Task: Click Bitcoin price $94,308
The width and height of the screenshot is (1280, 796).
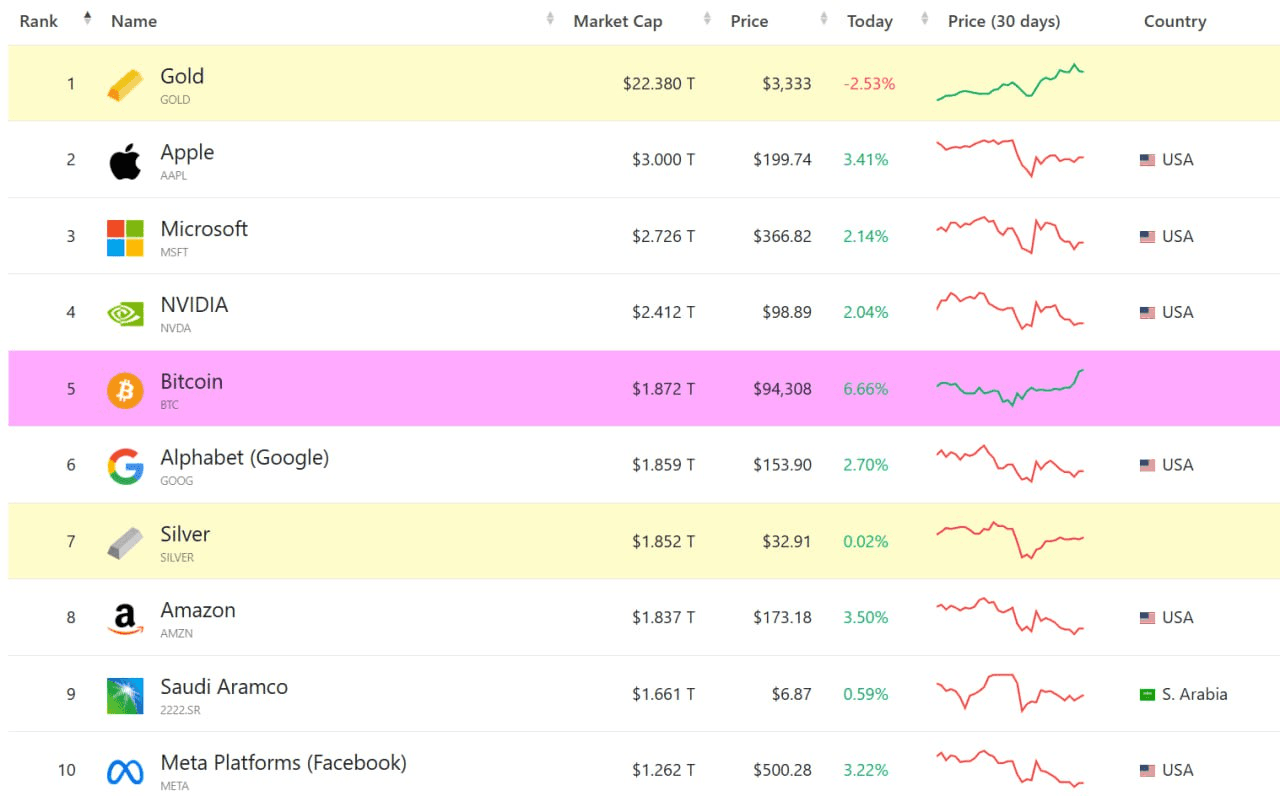Action: coord(782,389)
